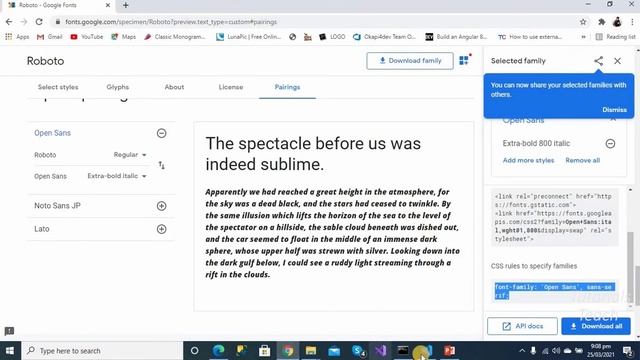Close the Selected family panel

pyautogui.click(x=617, y=61)
